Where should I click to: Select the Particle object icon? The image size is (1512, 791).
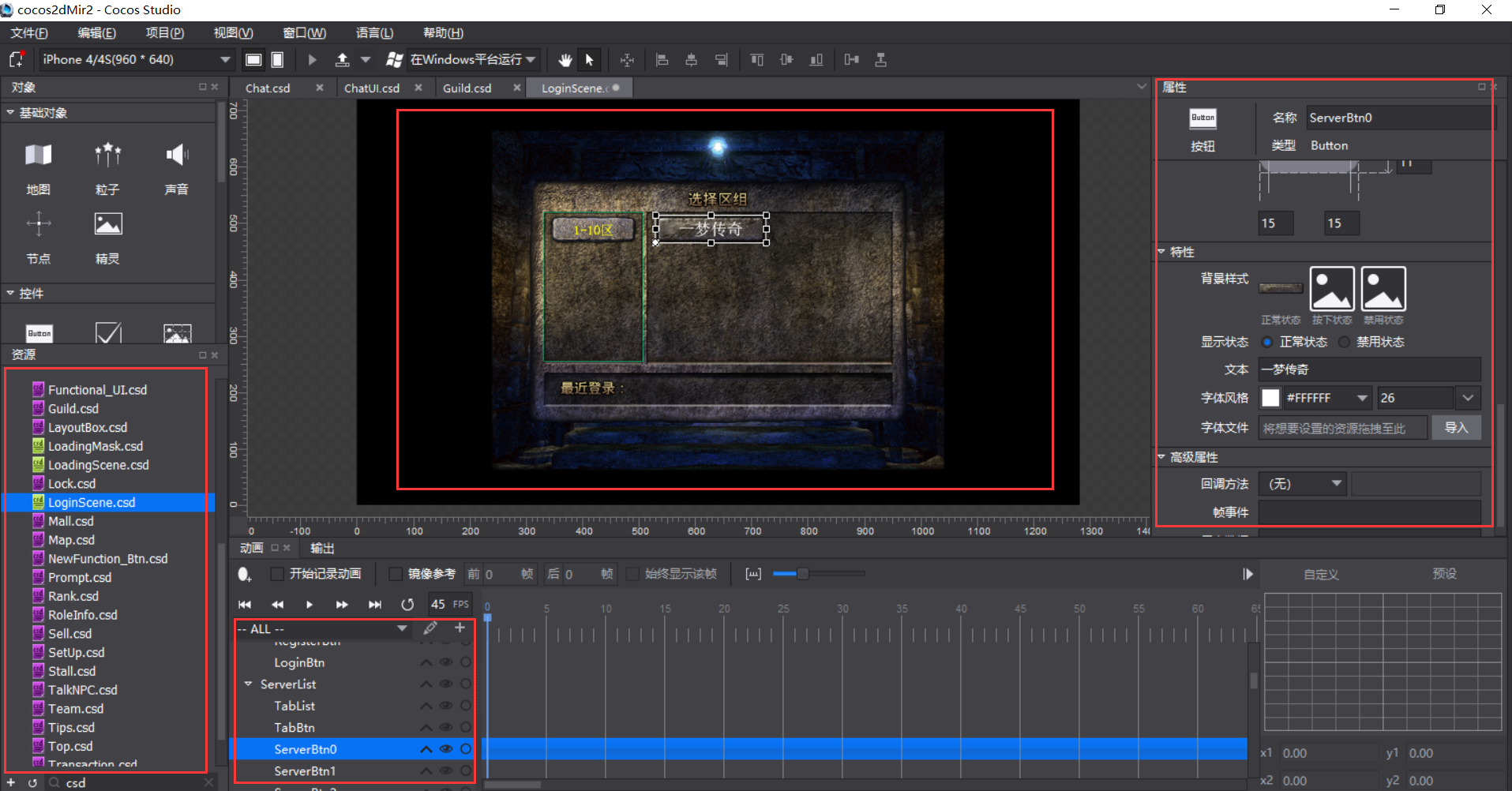click(107, 155)
